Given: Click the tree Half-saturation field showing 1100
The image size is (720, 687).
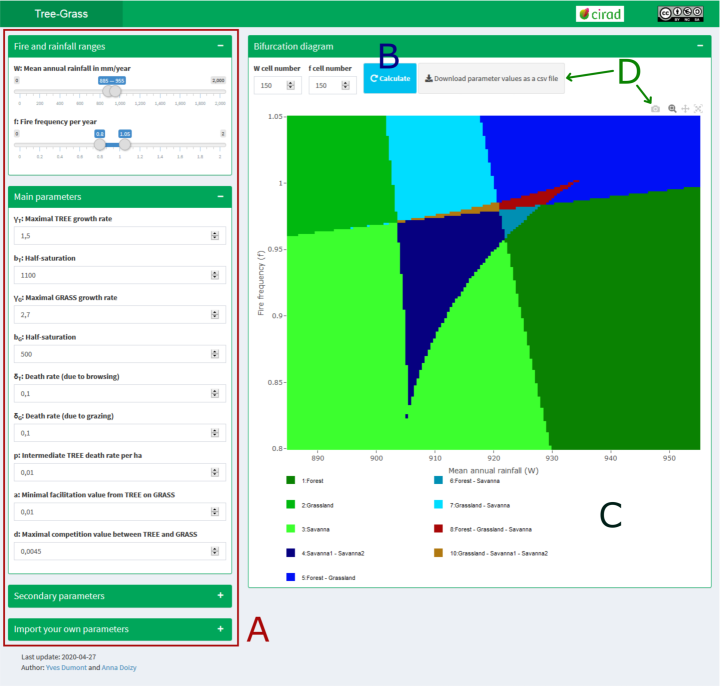Looking at the screenshot, I should coord(119,275).
